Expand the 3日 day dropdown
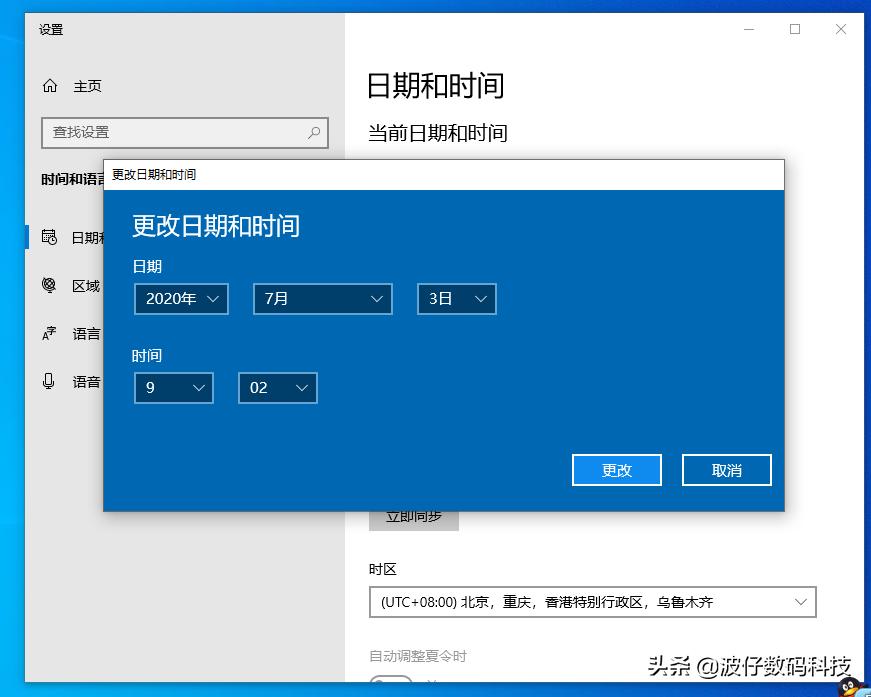This screenshot has height=697, width=871. tap(456, 298)
